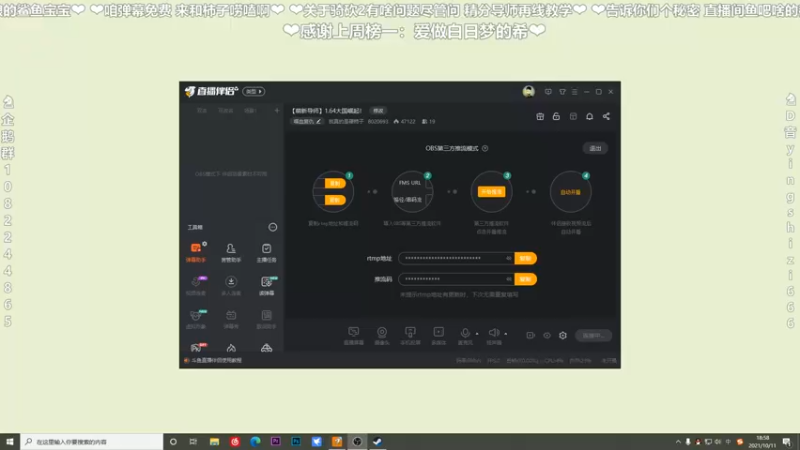The width and height of the screenshot is (800, 450).
Task: Open the 主播任务 tool icon
Action: click(266, 252)
